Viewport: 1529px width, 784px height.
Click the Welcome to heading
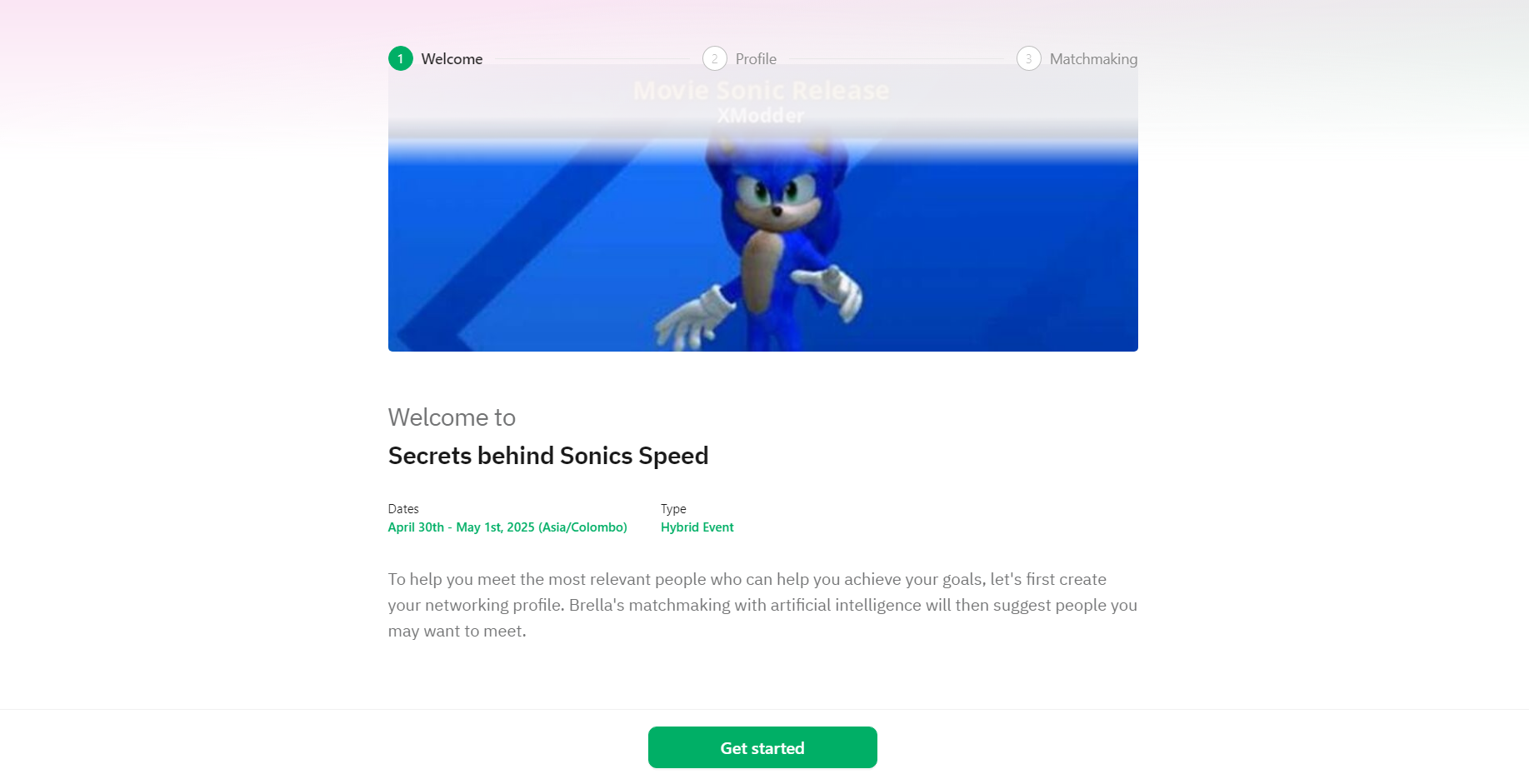click(x=452, y=417)
